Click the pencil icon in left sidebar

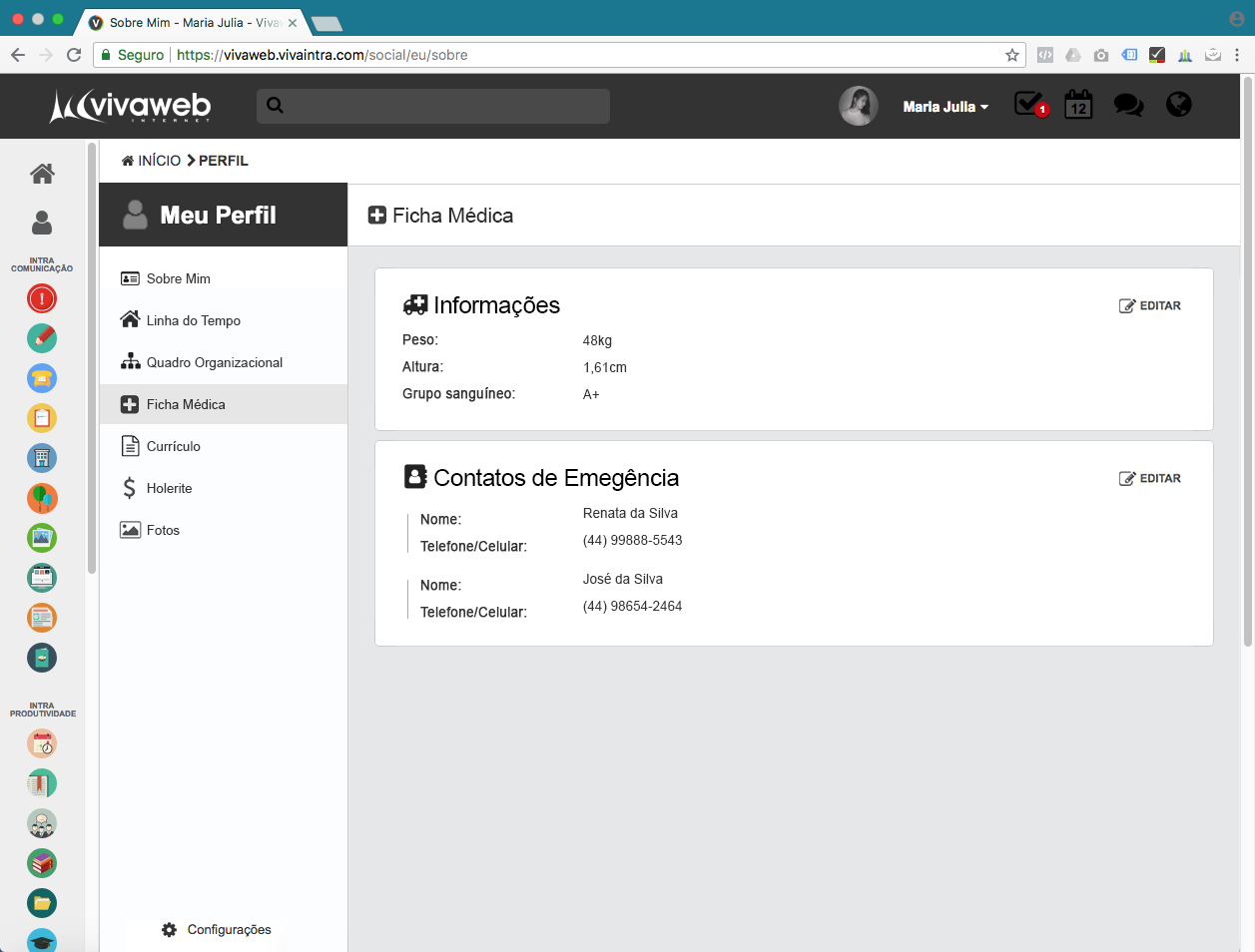click(42, 338)
